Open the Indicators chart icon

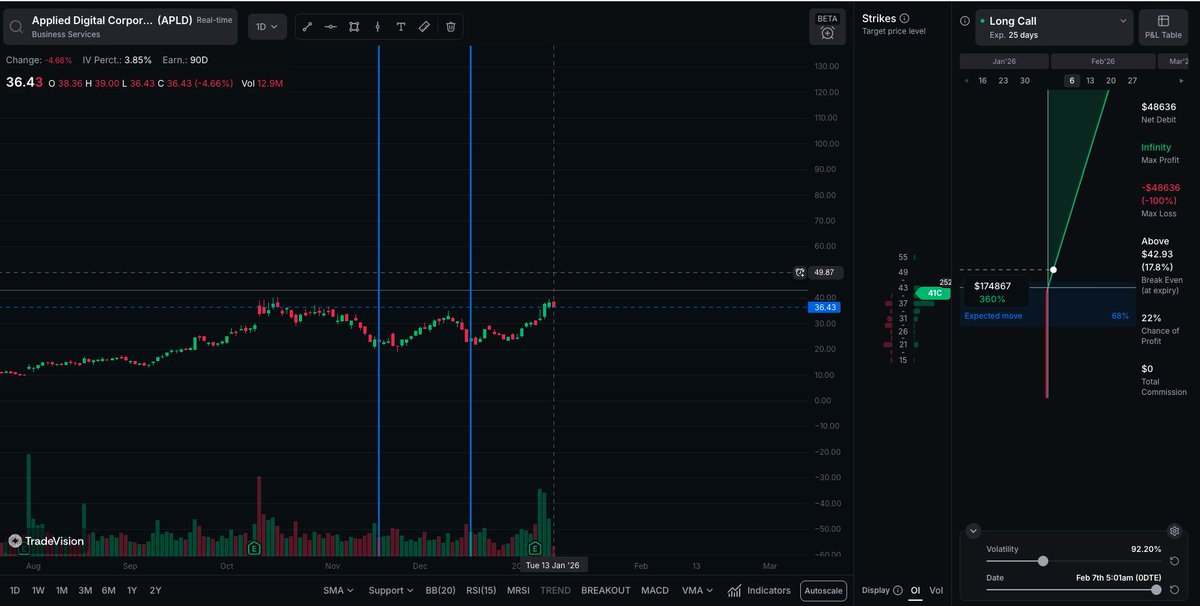pyautogui.click(x=734, y=590)
